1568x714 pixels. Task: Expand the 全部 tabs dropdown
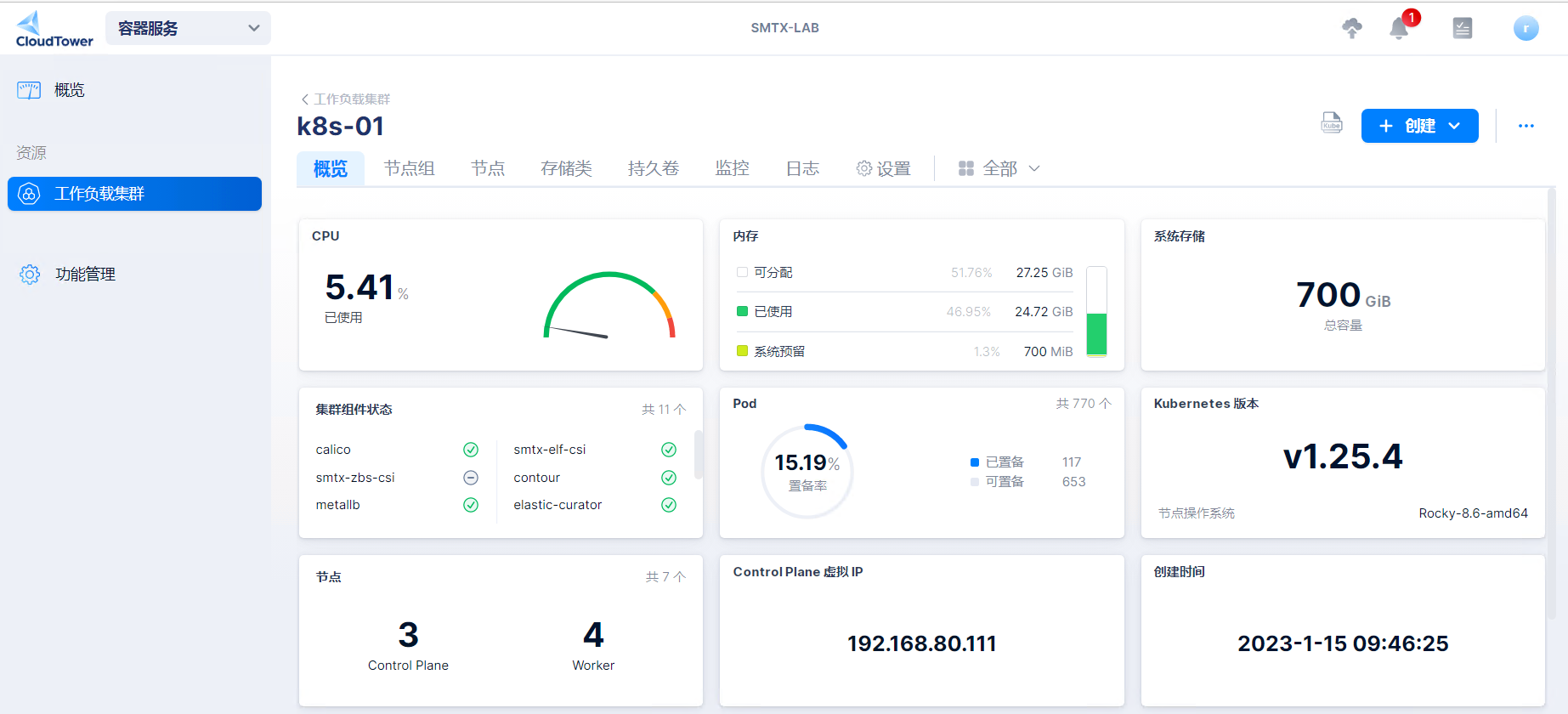(x=1034, y=168)
